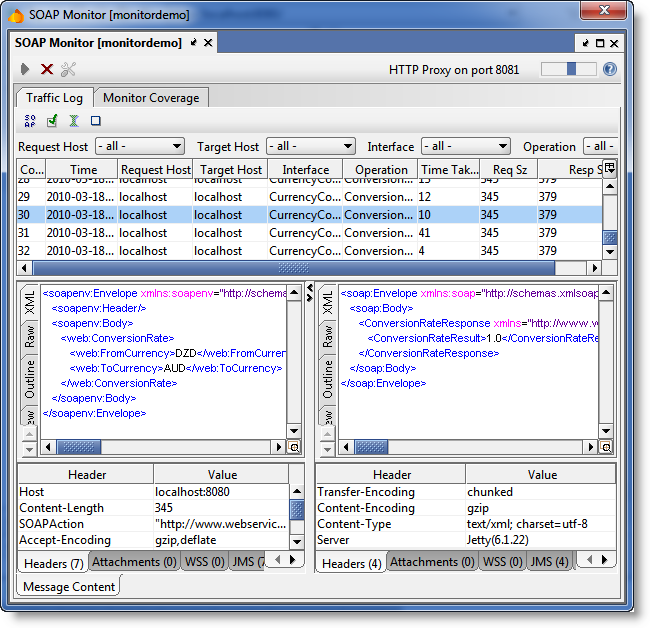Open the Operation filter dropdown

[x=600, y=146]
